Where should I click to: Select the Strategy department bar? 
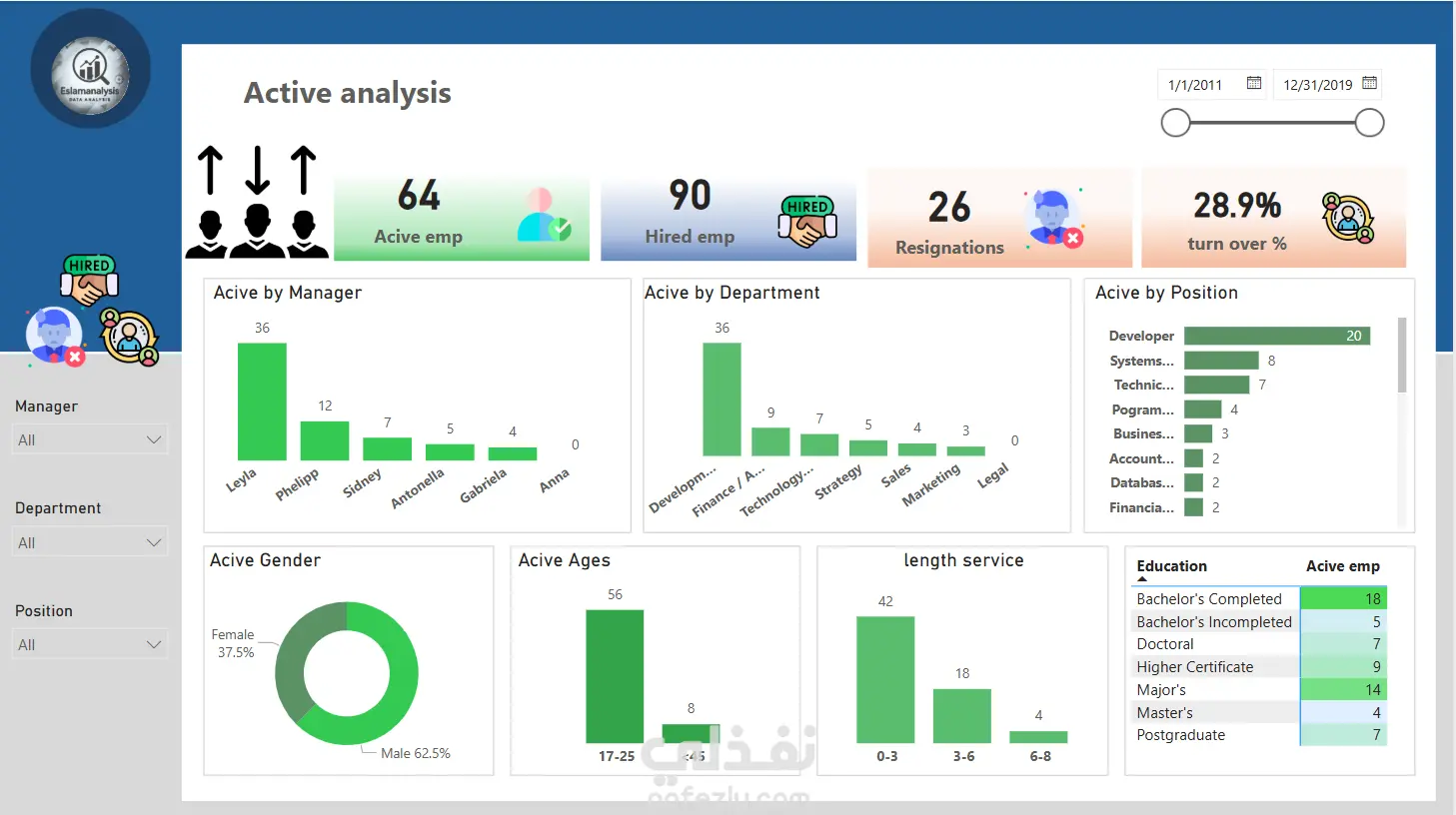click(868, 448)
